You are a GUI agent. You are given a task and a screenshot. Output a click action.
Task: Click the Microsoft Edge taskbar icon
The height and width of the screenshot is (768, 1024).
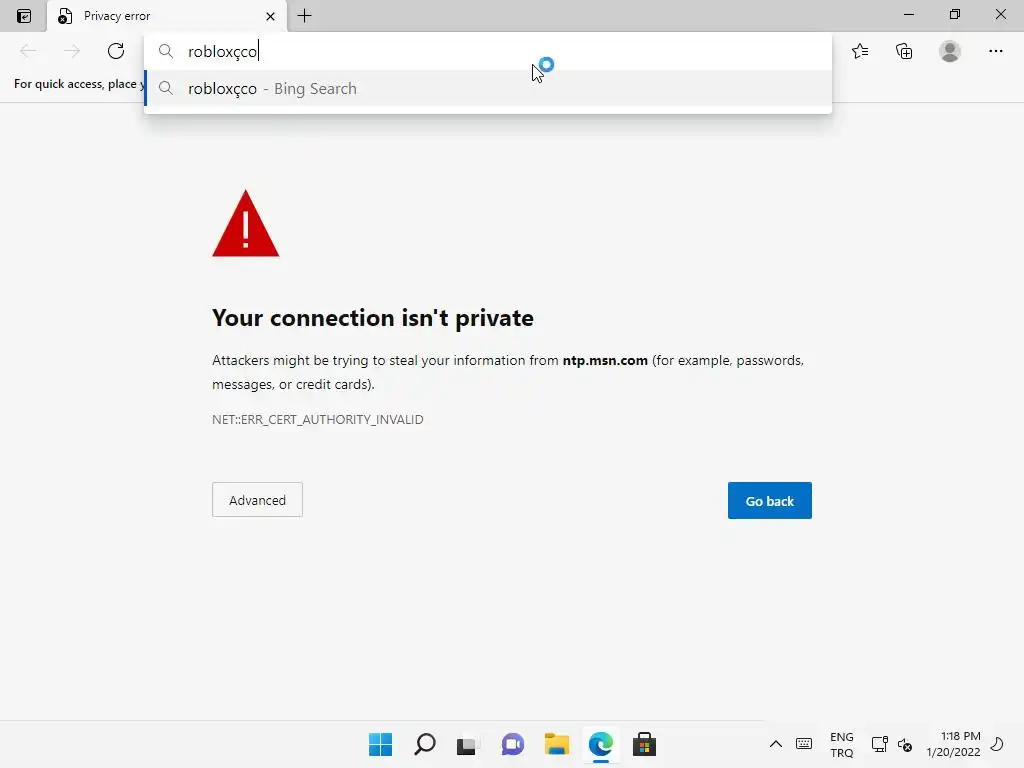tap(600, 744)
